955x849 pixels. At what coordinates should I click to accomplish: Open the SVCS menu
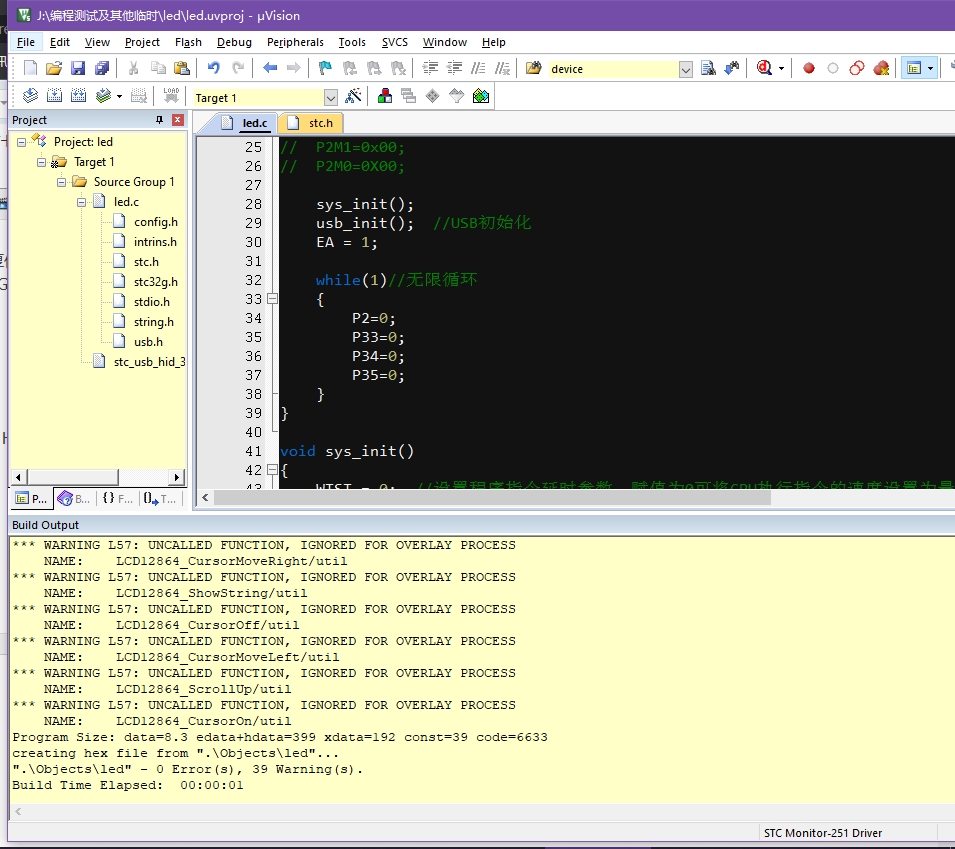tap(395, 42)
